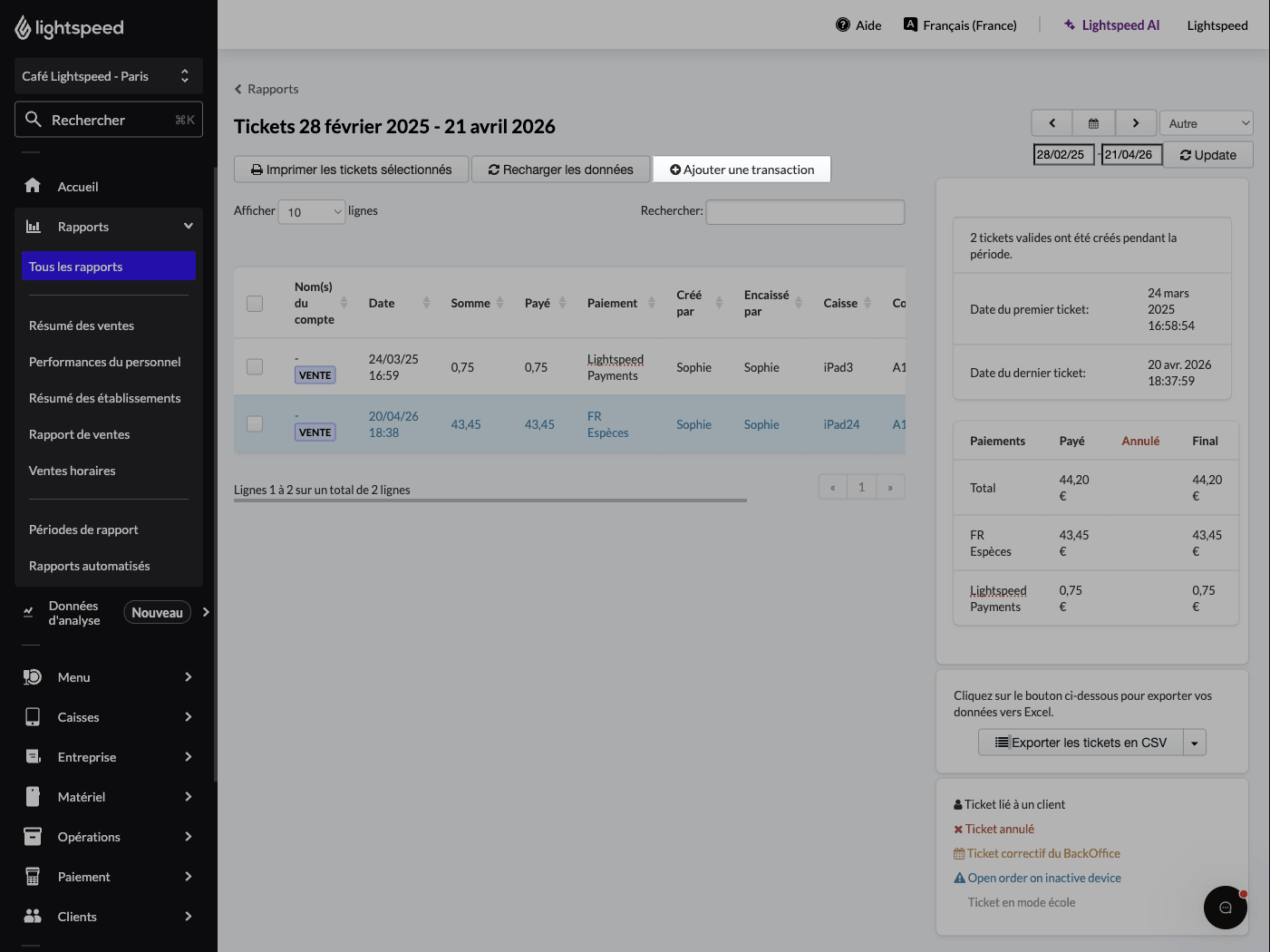
Task: Open the sidebar Rechercher search box
Action: 109,120
